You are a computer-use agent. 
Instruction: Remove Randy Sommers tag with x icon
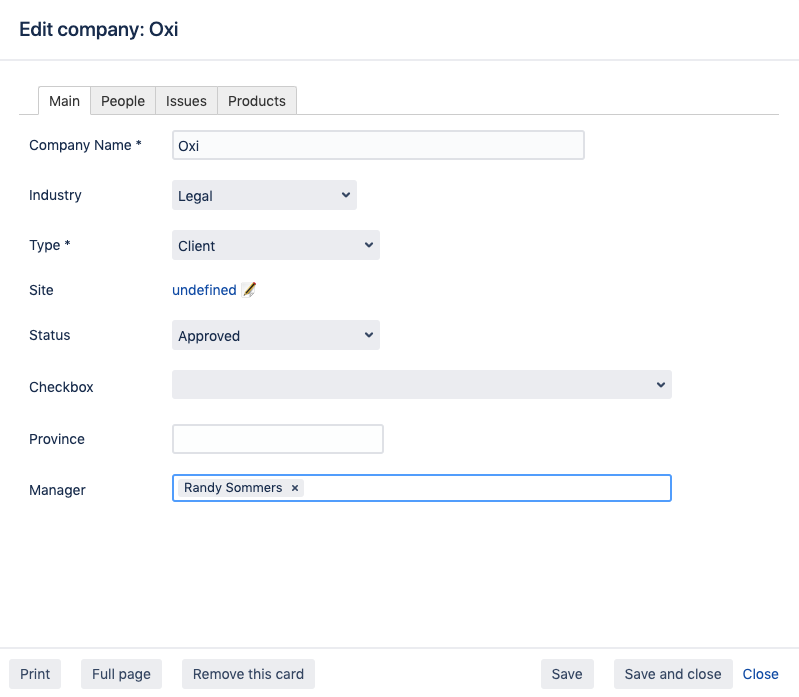coord(295,488)
